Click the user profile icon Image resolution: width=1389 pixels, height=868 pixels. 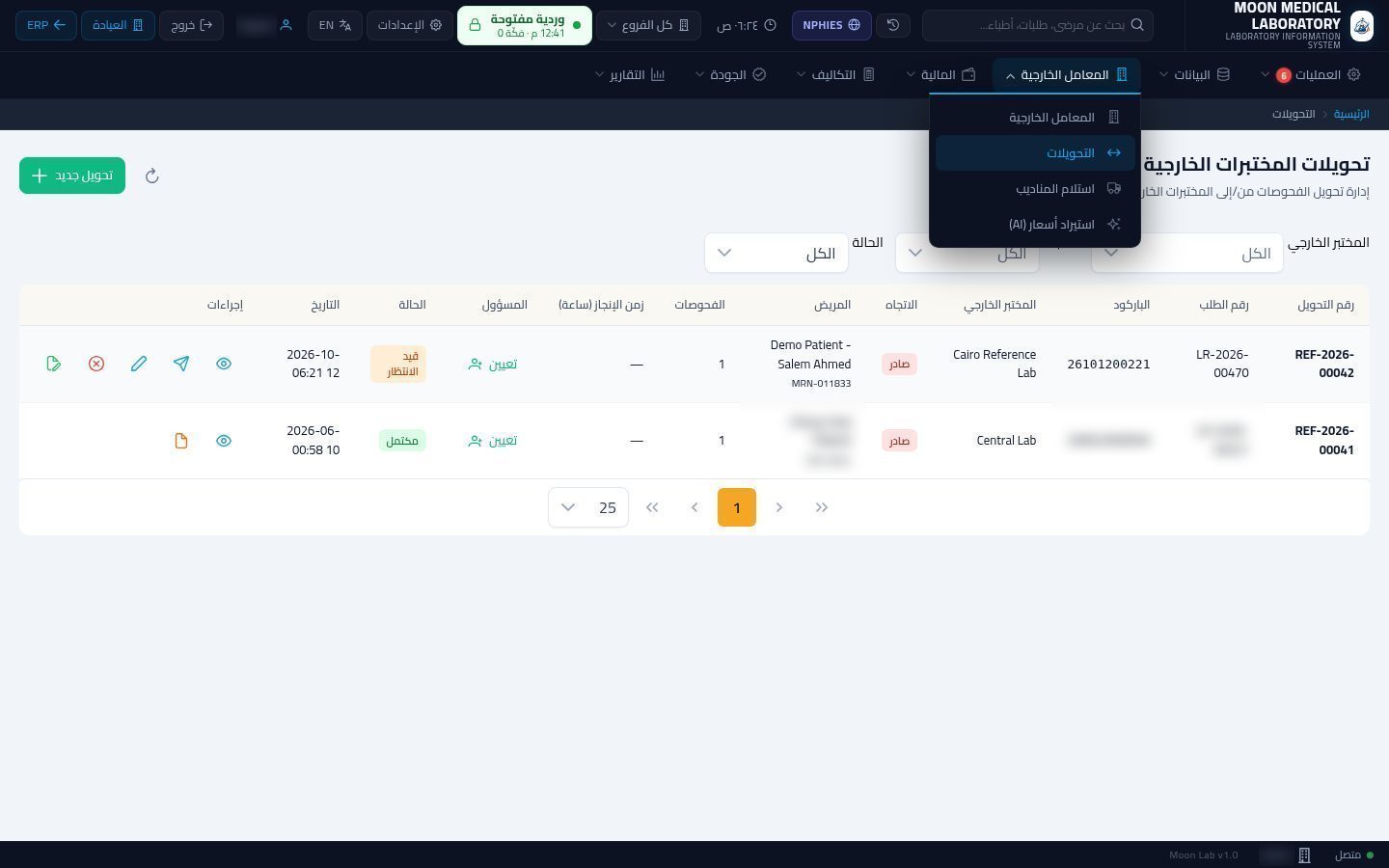click(286, 25)
